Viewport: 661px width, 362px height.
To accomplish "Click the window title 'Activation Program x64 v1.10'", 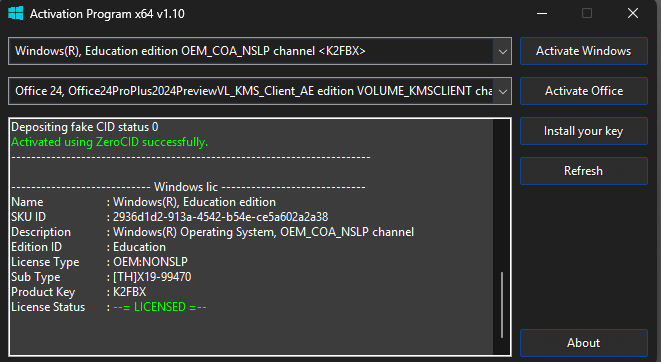I will click(107, 14).
